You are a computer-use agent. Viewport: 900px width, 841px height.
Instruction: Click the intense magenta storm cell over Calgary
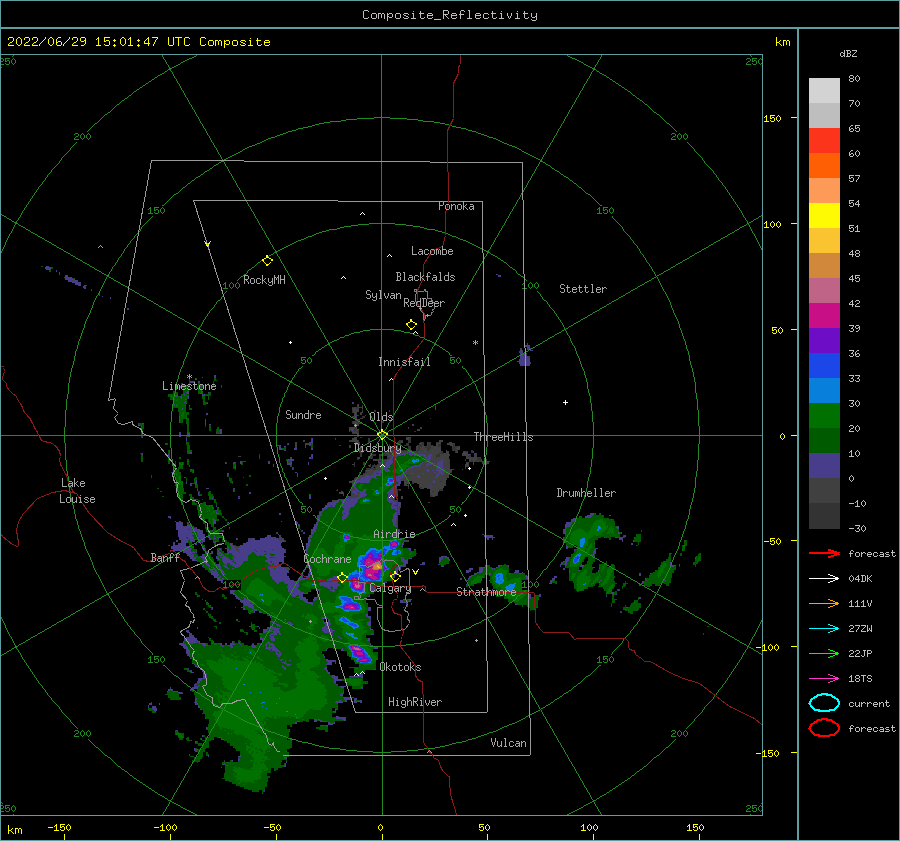click(x=374, y=564)
